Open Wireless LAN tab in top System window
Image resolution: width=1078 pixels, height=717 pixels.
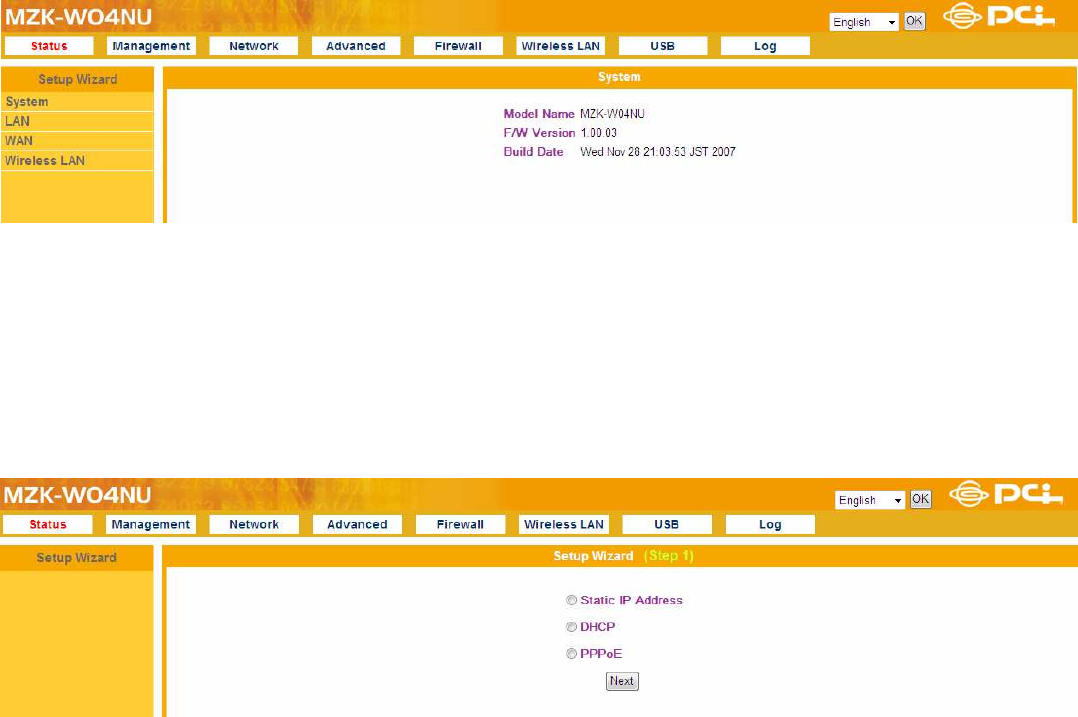[x=561, y=46]
